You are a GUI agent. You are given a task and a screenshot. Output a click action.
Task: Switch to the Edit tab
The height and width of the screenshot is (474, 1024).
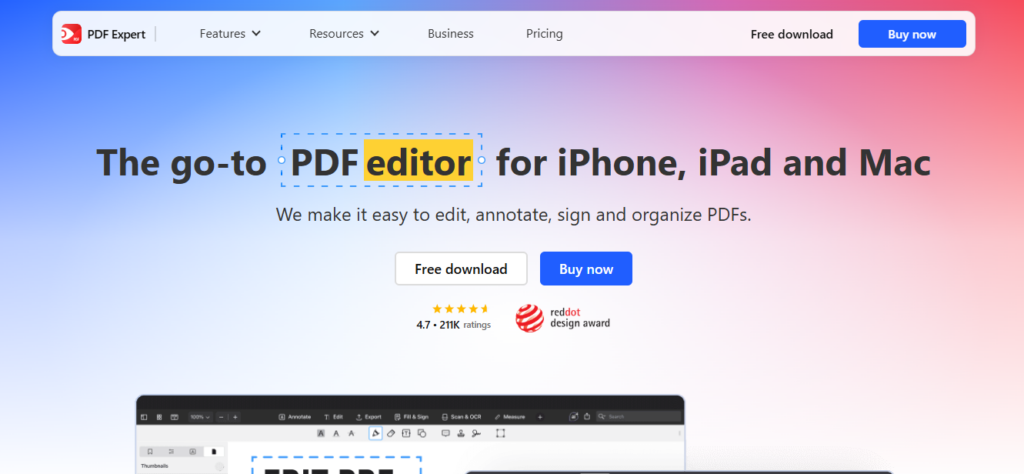coord(333,417)
